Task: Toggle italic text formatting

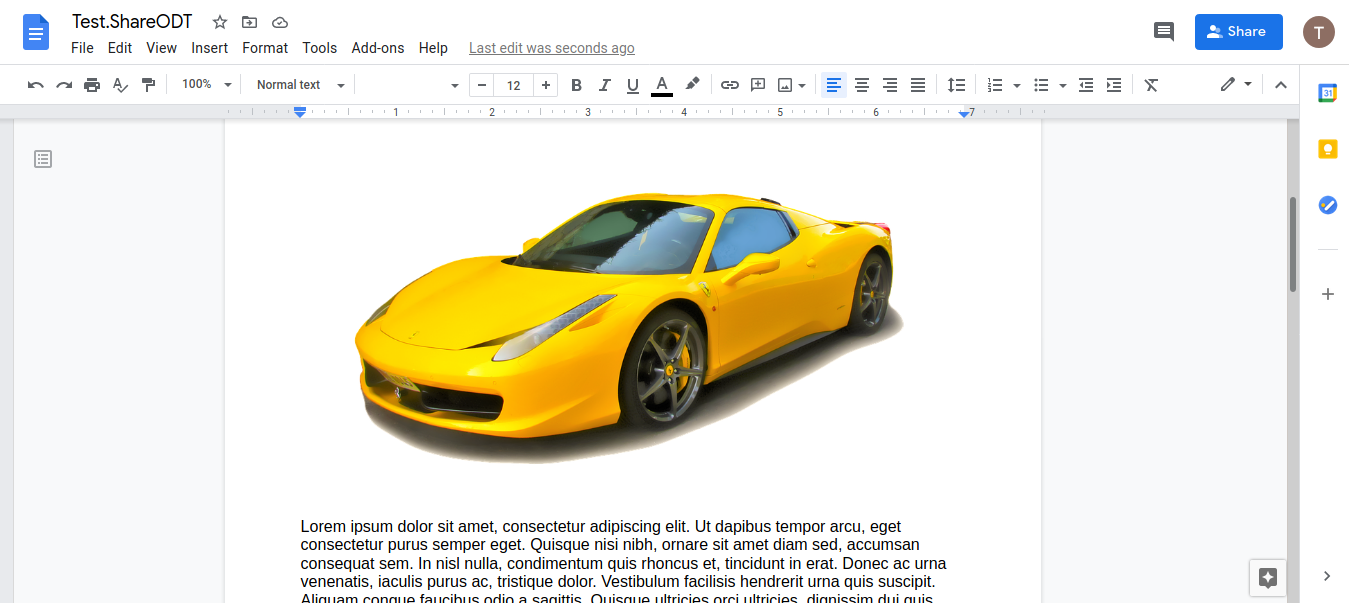Action: click(604, 85)
